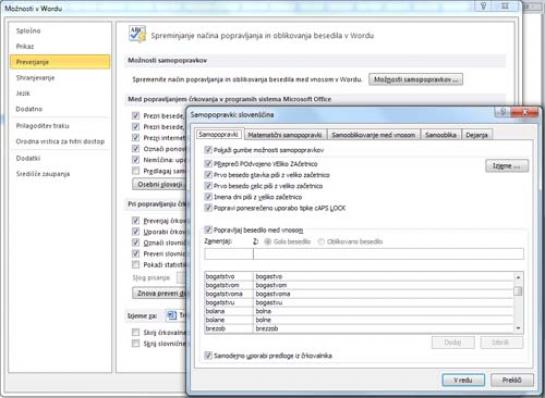This screenshot has height=398, width=545.
Task: Select bolana row in replacement list
Action: [359, 311]
